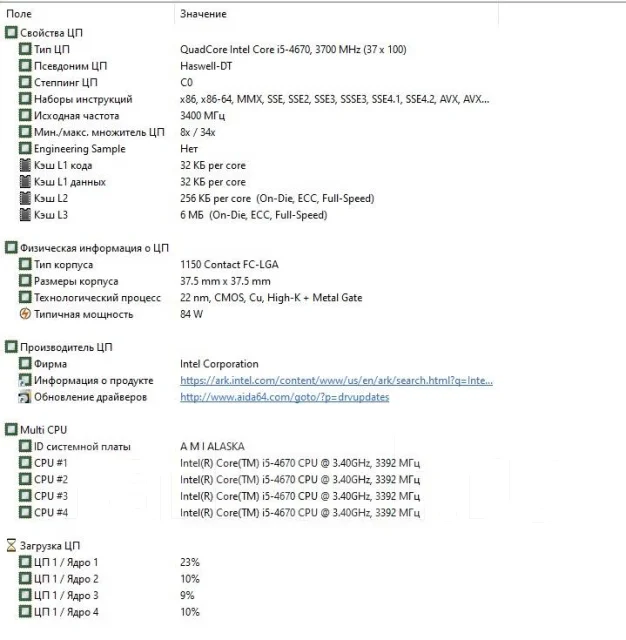The height and width of the screenshot is (640, 626).
Task: Click the icon beside CPU #3
Action: [25, 496]
